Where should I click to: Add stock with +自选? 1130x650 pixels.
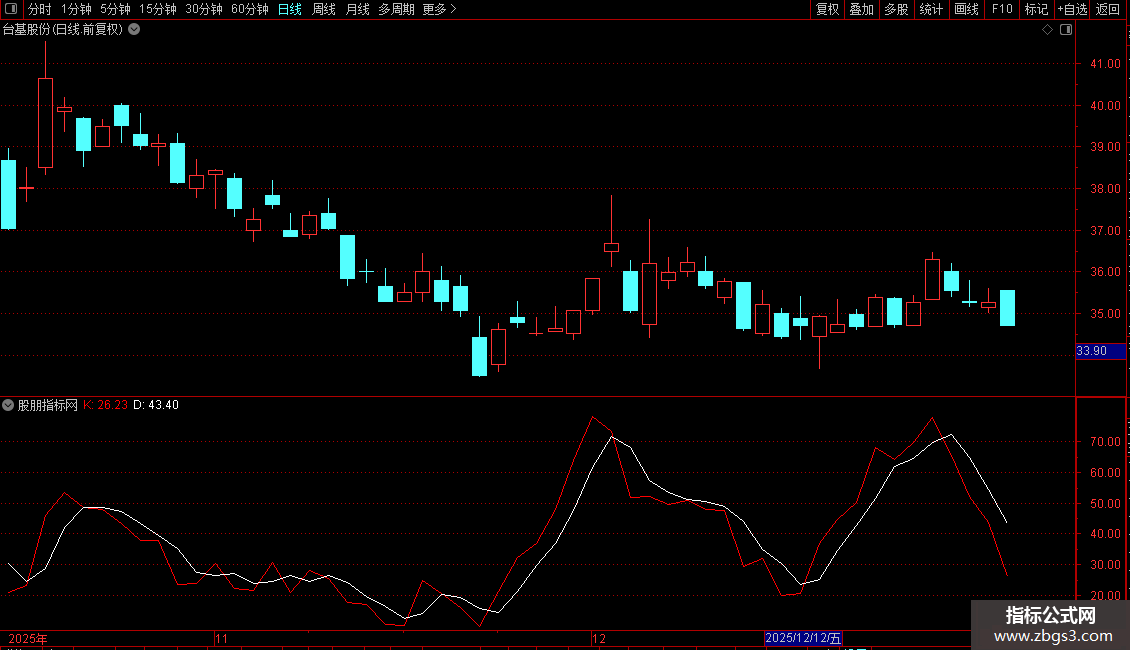1072,9
